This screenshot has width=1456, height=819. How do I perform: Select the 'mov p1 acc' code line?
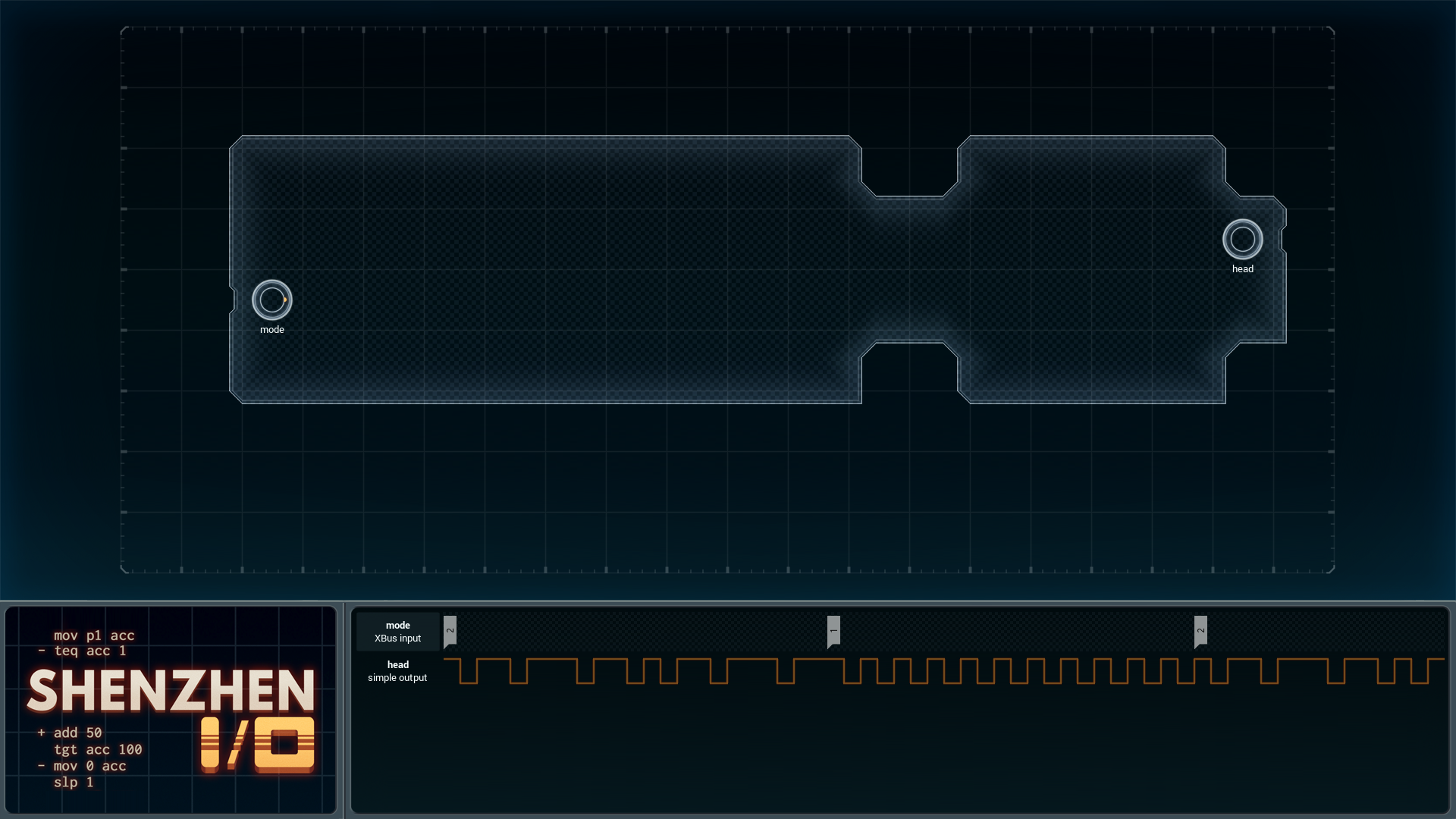[94, 635]
